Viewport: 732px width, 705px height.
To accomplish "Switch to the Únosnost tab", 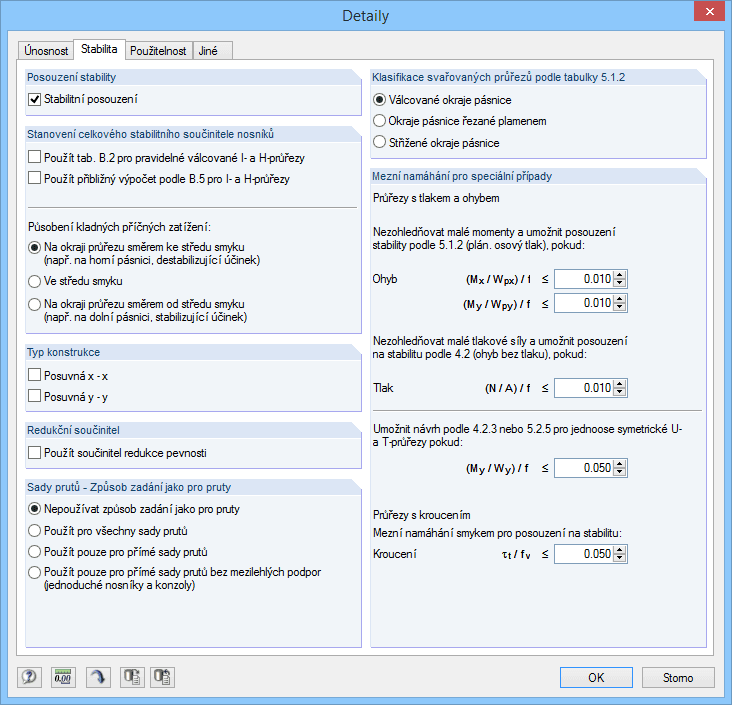I will tap(46, 50).
